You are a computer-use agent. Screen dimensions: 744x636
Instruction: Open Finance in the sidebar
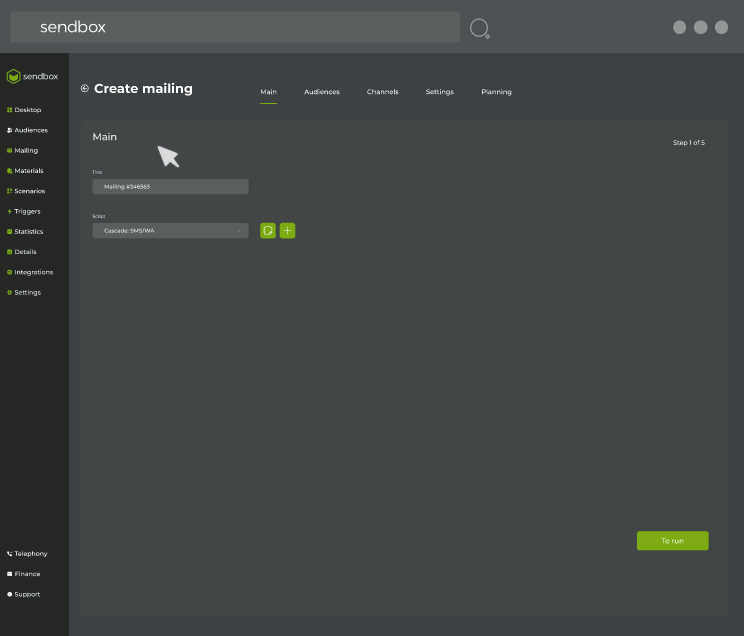point(26,574)
